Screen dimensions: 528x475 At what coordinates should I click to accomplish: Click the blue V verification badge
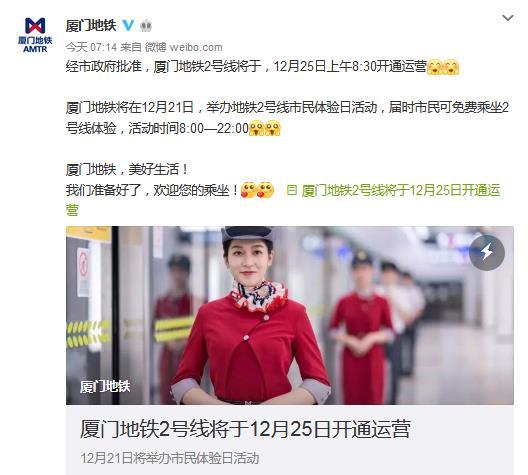[128, 25]
